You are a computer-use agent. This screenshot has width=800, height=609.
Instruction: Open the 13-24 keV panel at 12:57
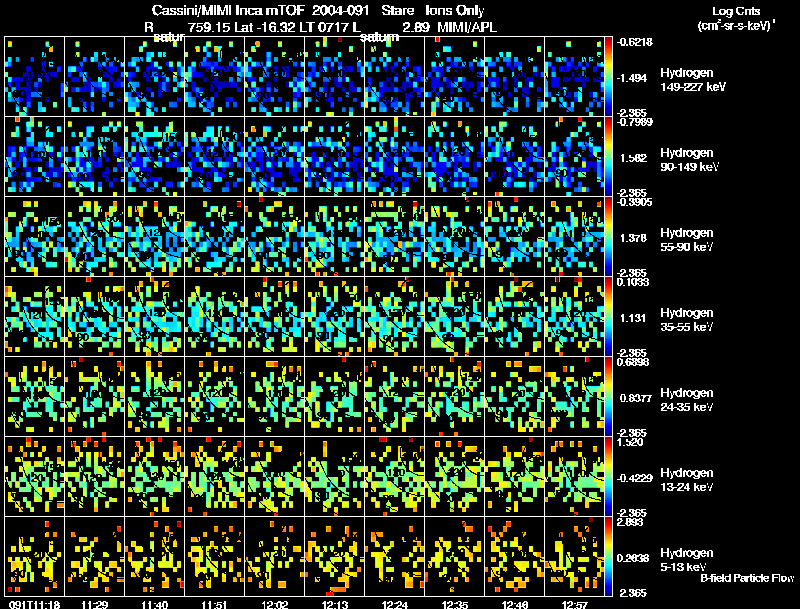coord(574,477)
